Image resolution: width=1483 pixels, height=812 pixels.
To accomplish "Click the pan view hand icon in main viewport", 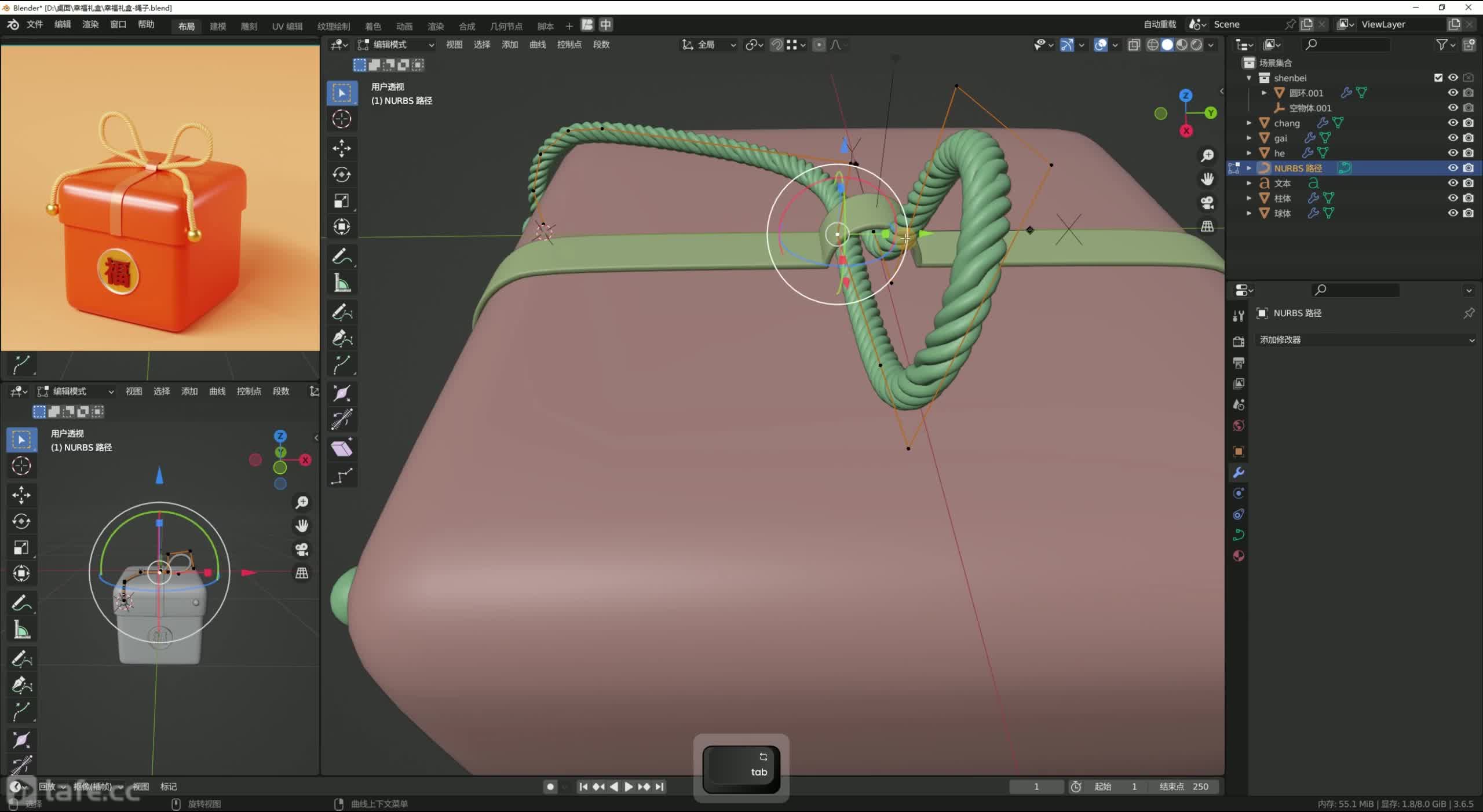I will click(1207, 179).
